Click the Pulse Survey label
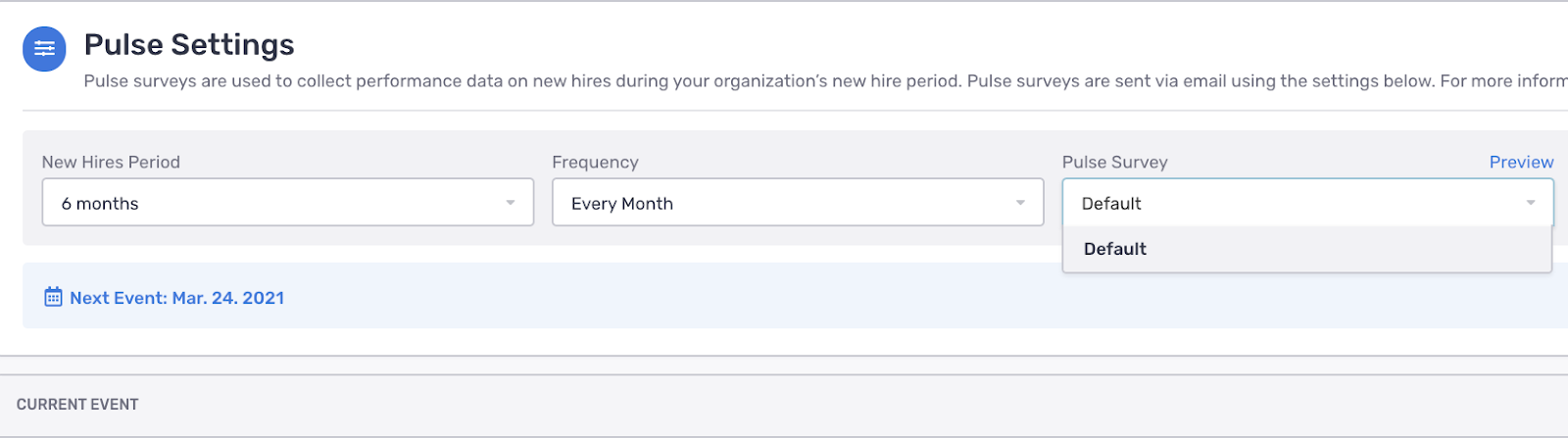Screen dimensions: 1568x438 [x=1114, y=162]
